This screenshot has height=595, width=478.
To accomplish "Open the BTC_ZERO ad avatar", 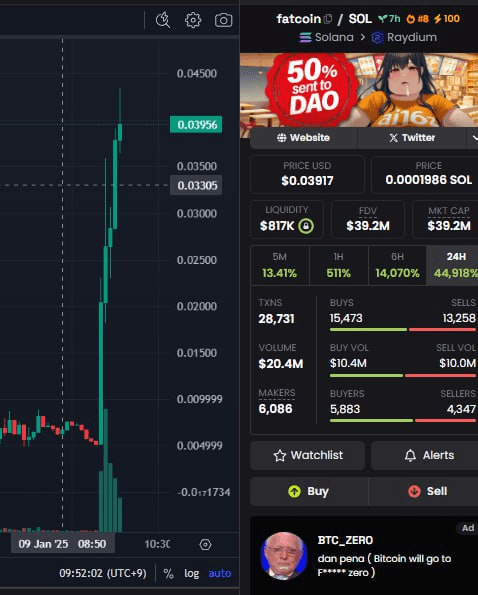I will [x=284, y=556].
